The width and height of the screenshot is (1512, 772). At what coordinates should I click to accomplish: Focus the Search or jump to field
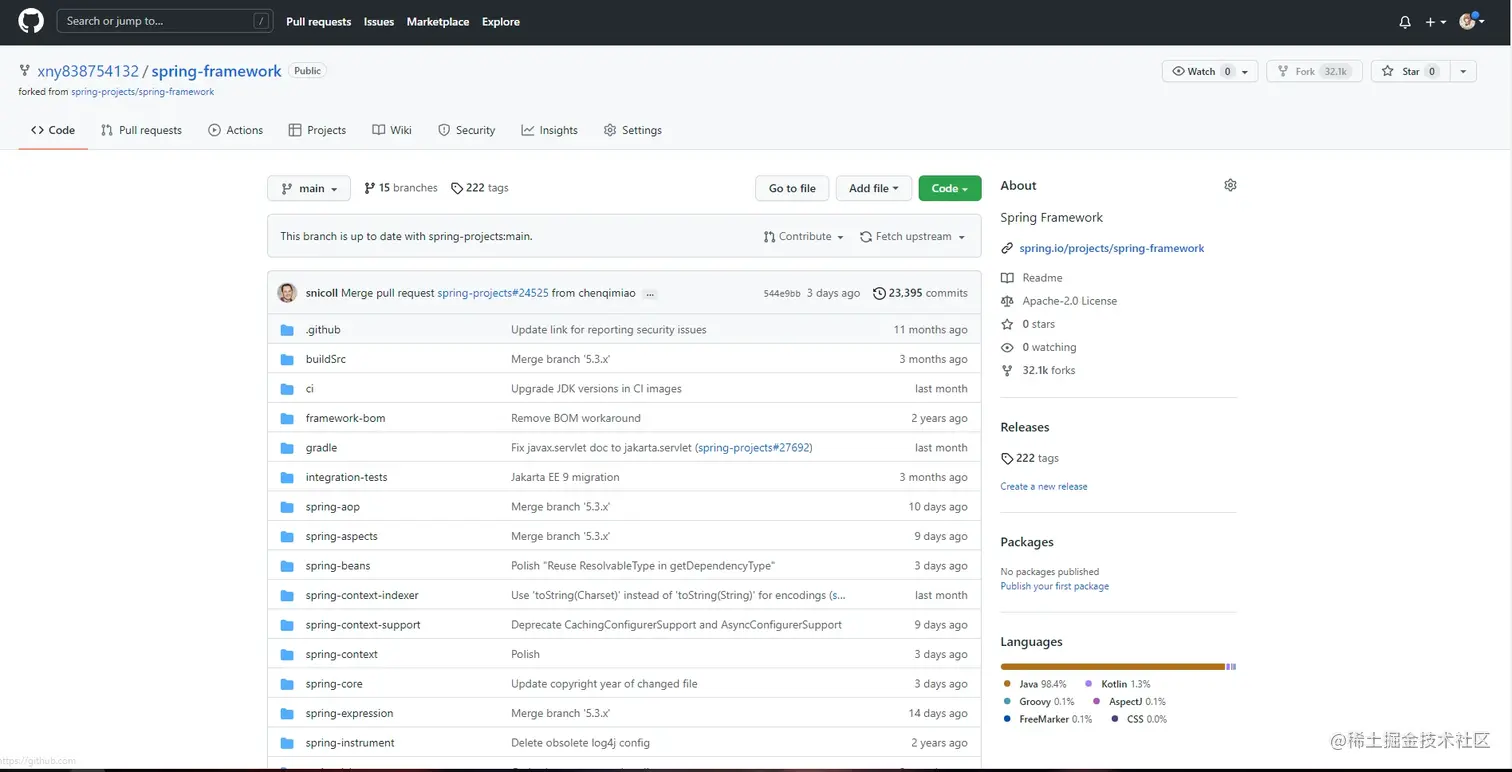tap(165, 21)
